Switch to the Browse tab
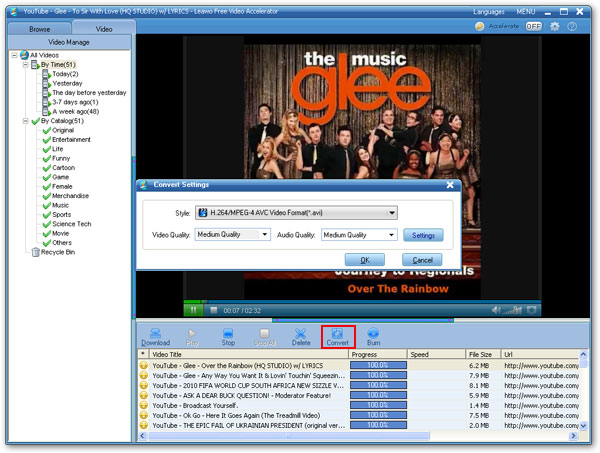600x453 pixels. click(39, 29)
